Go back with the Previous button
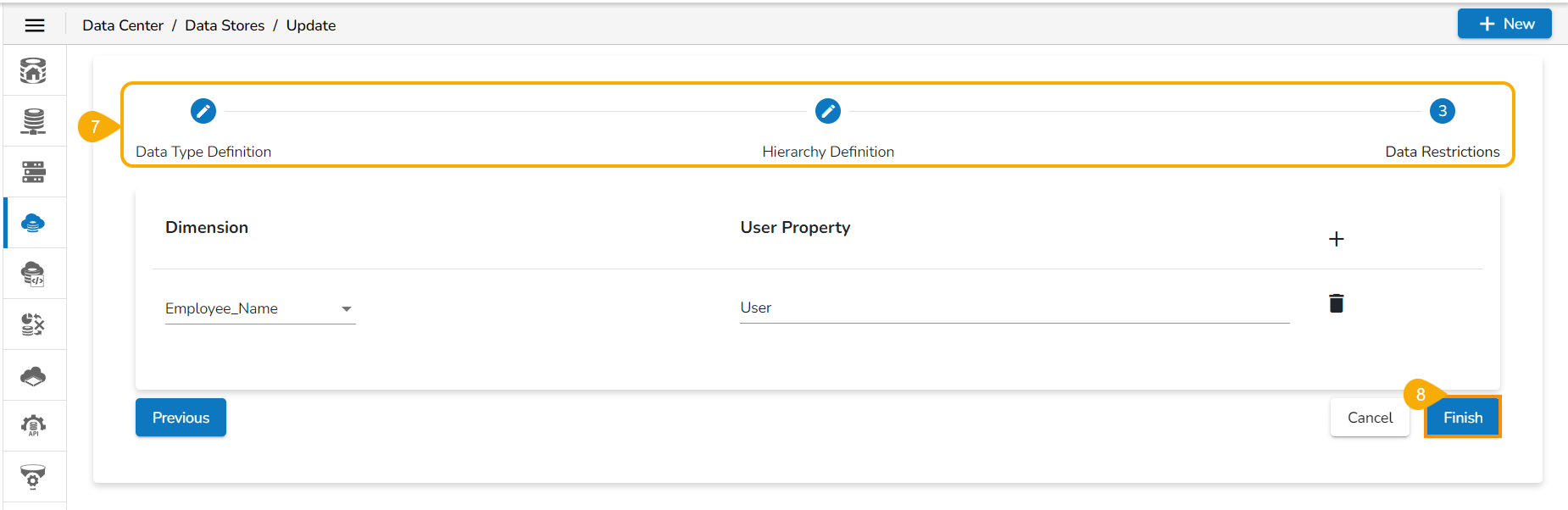Screen dimensions: 1568x510 pyautogui.click(x=181, y=418)
